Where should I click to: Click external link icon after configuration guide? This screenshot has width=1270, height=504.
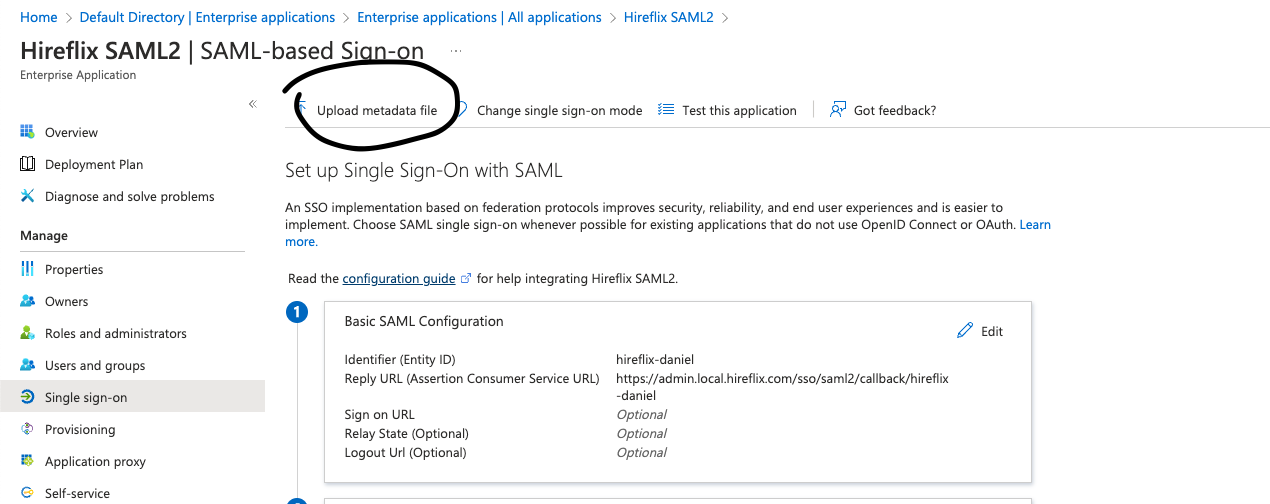466,279
